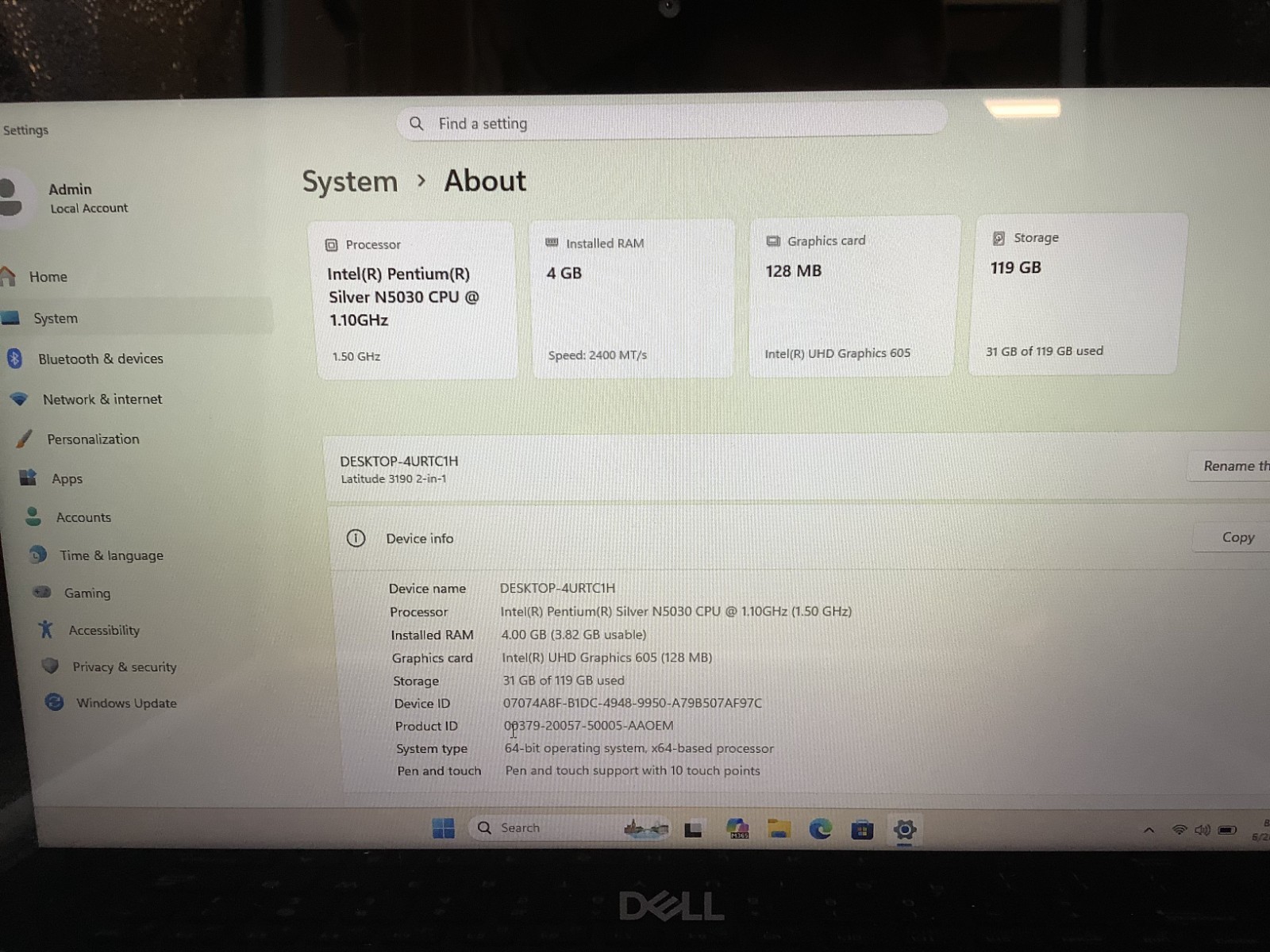Open Task View from the taskbar
1270x952 pixels.
[x=693, y=830]
